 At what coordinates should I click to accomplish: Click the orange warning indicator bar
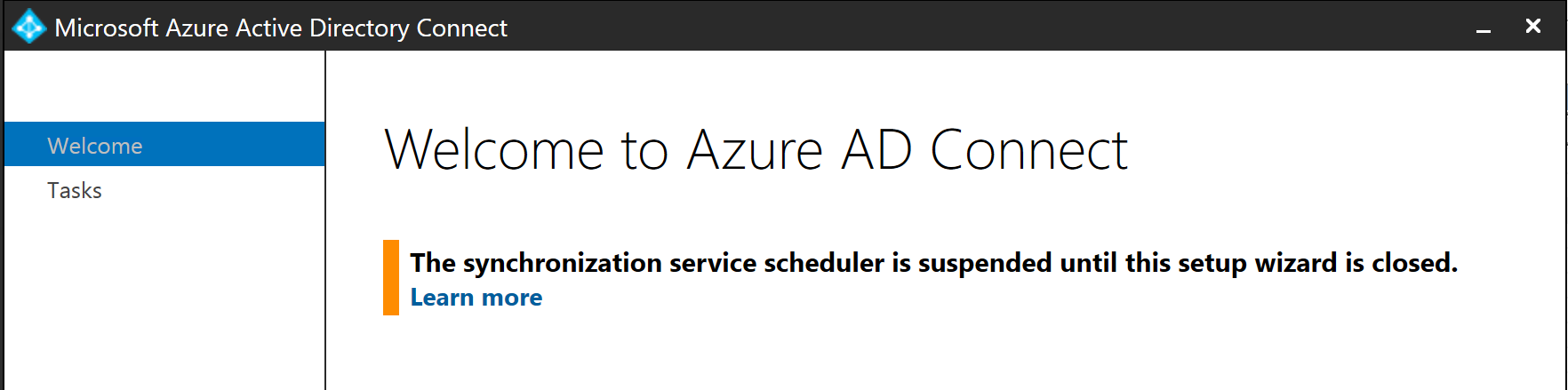tap(391, 277)
